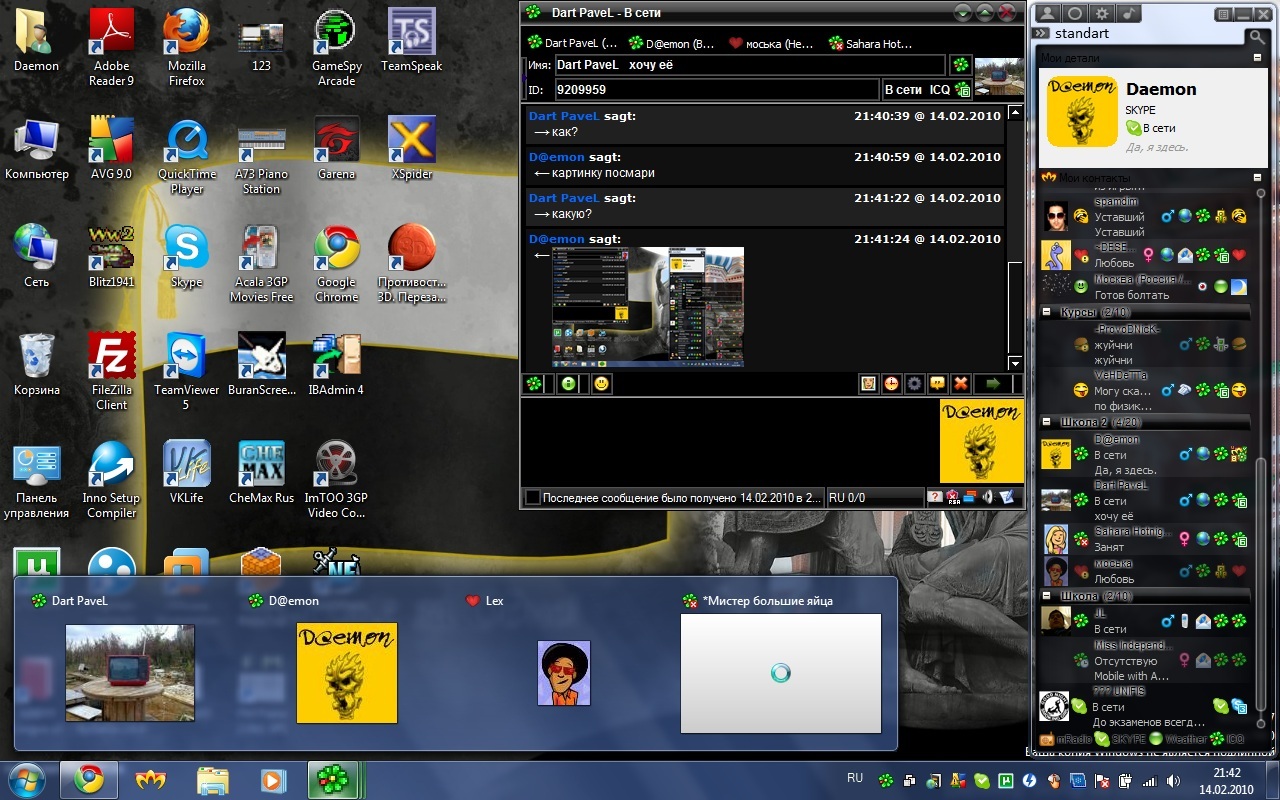Collapse the Мои контакты section

[1258, 177]
